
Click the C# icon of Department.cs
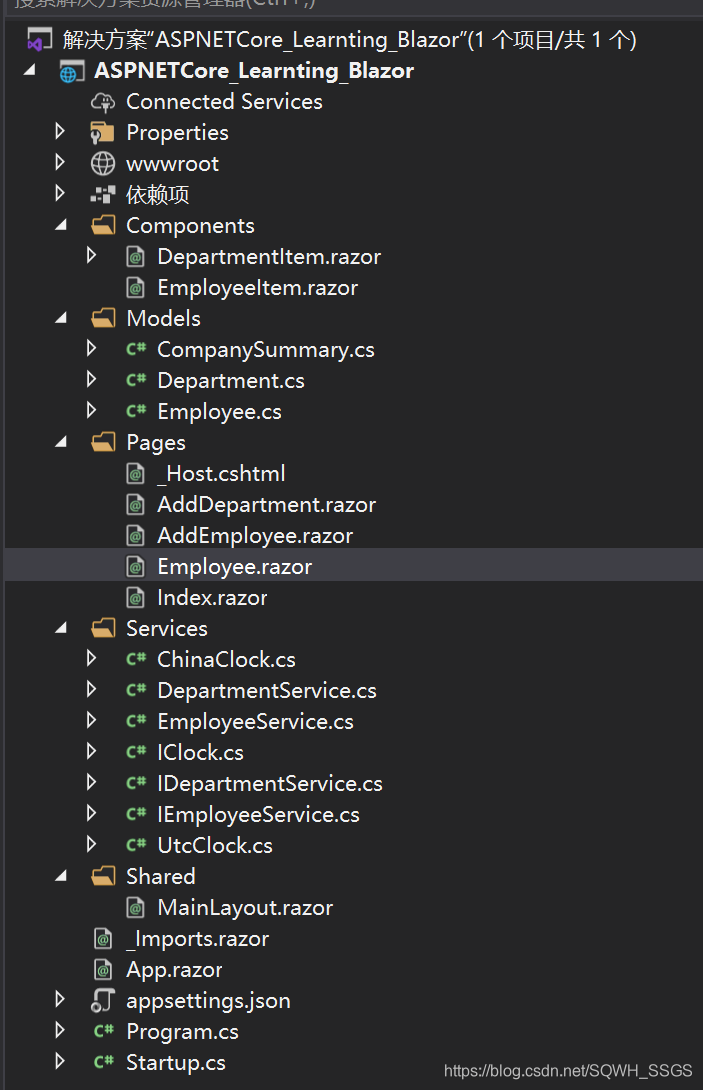pos(136,380)
